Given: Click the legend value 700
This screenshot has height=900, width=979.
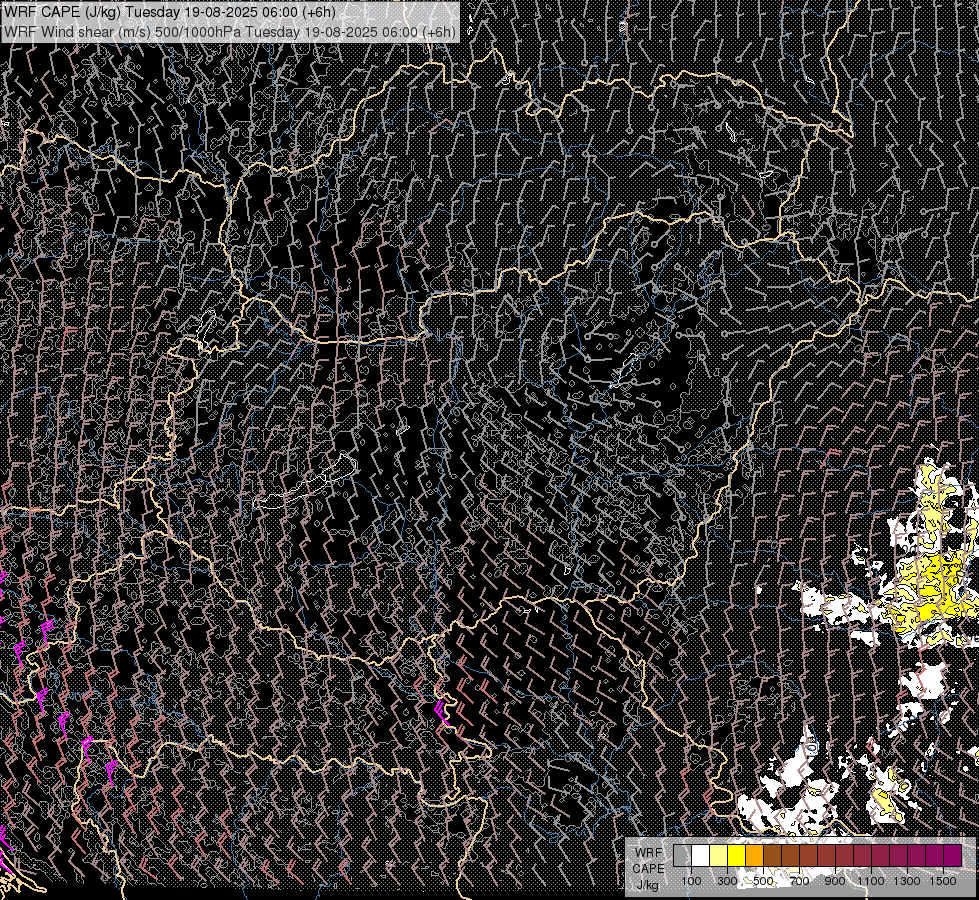Looking at the screenshot, I should point(799,881).
